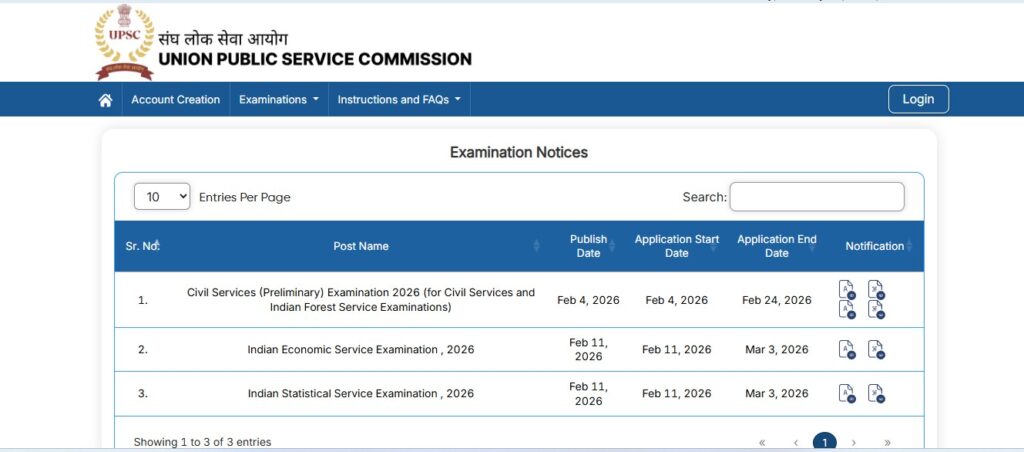Image resolution: width=1024 pixels, height=452 pixels.
Task: Go to next page using single arrow
Action: [x=854, y=442]
